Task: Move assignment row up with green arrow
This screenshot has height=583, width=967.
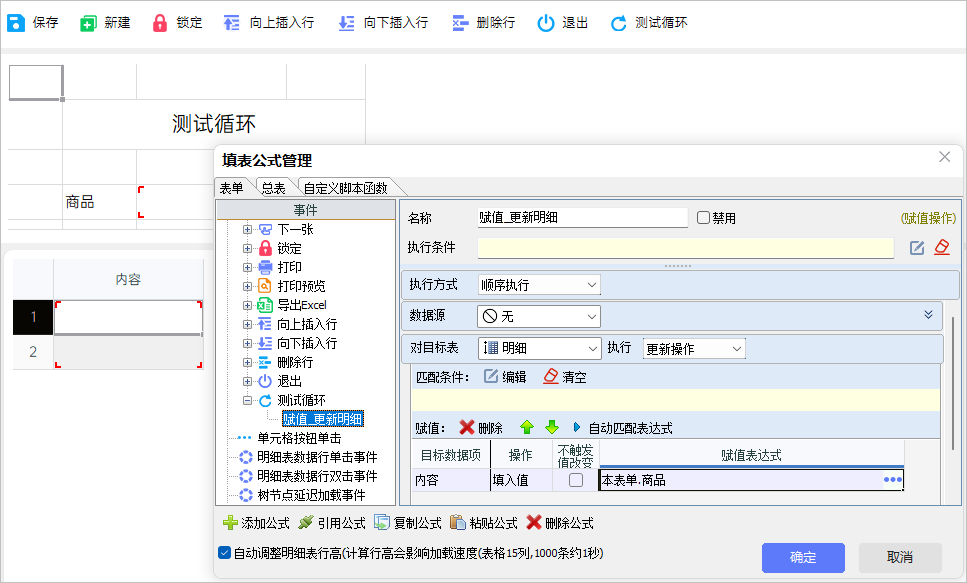Action: tap(527, 428)
